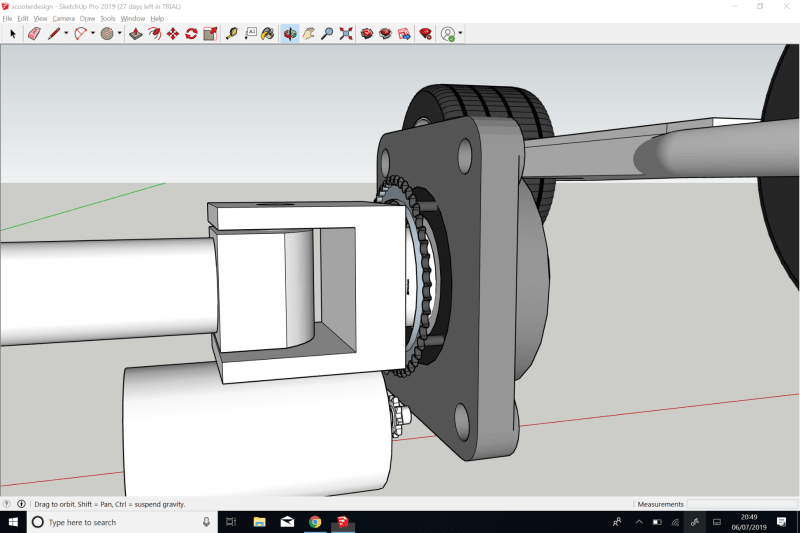Expand the Shapes tool dropdown arrow

tap(119, 34)
